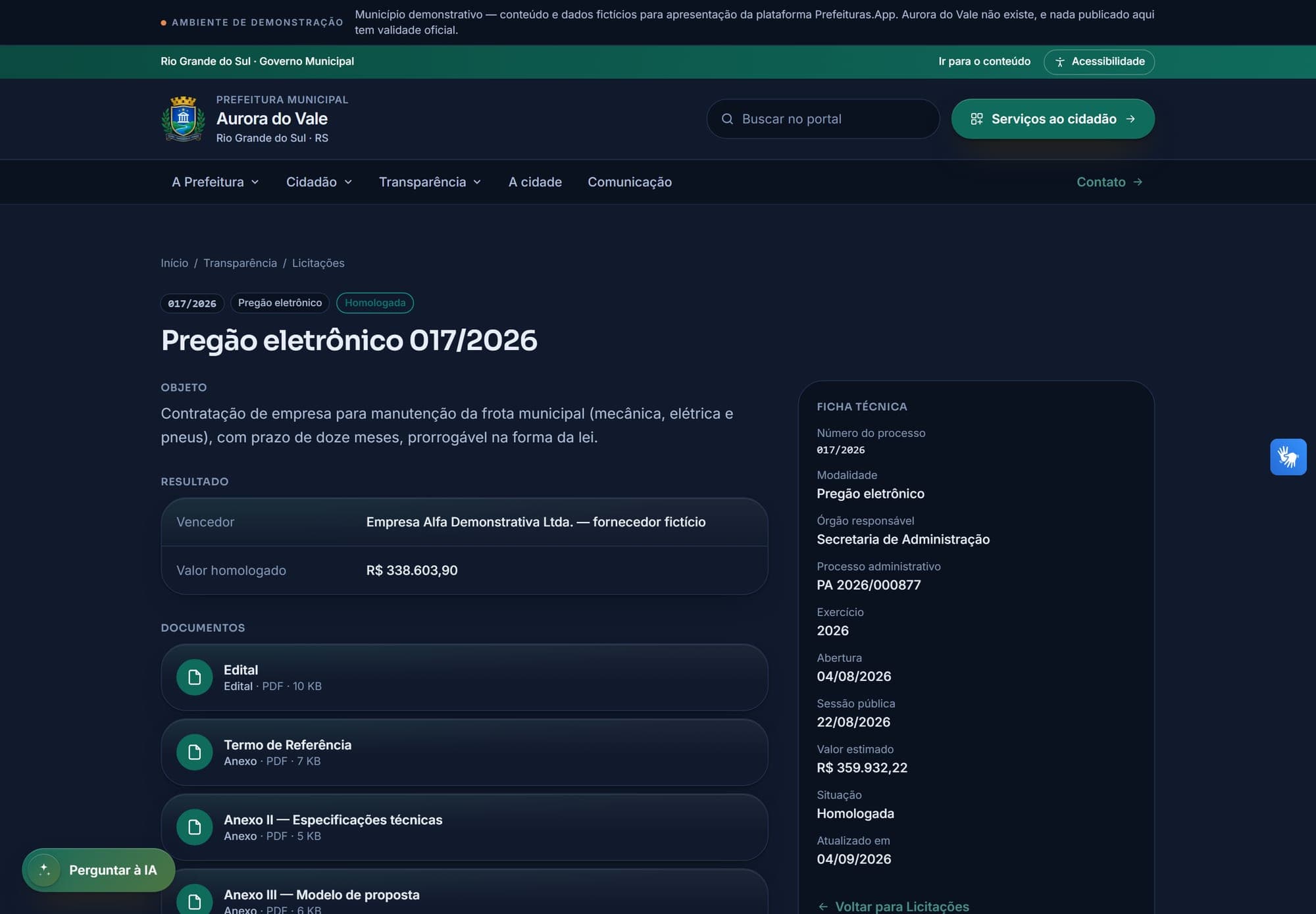Click the arrow next to Contato
The width and height of the screenshot is (1316, 914).
pos(1138,182)
